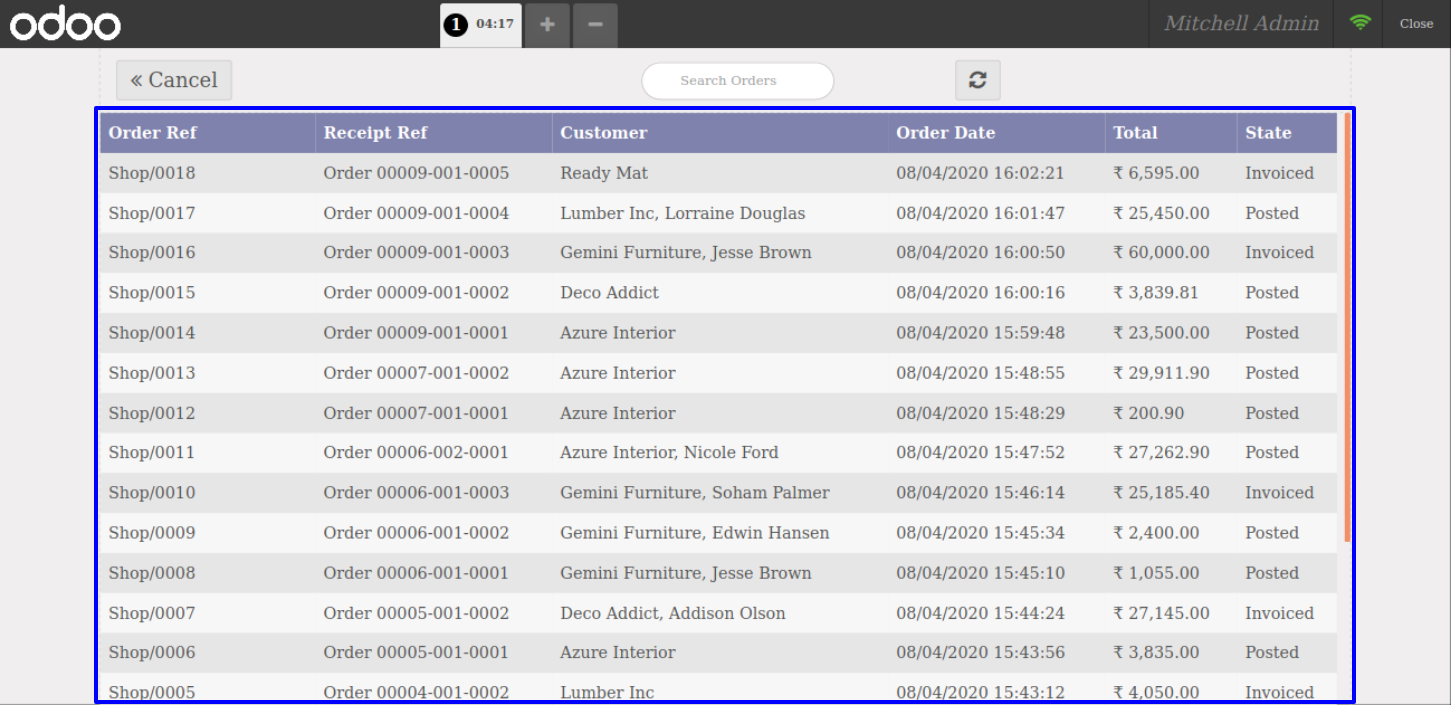Select order Shop/0016 row
This screenshot has width=1451, height=705.
coord(718,253)
